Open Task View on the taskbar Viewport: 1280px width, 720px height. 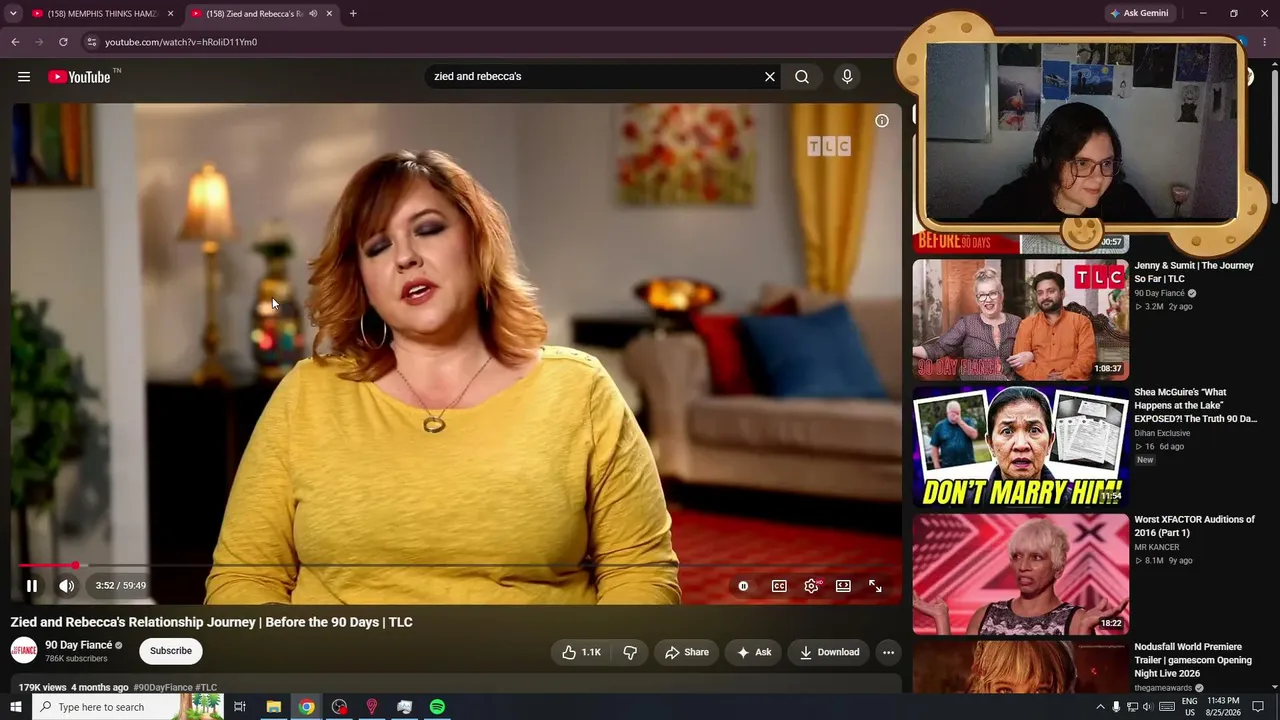tap(240, 707)
